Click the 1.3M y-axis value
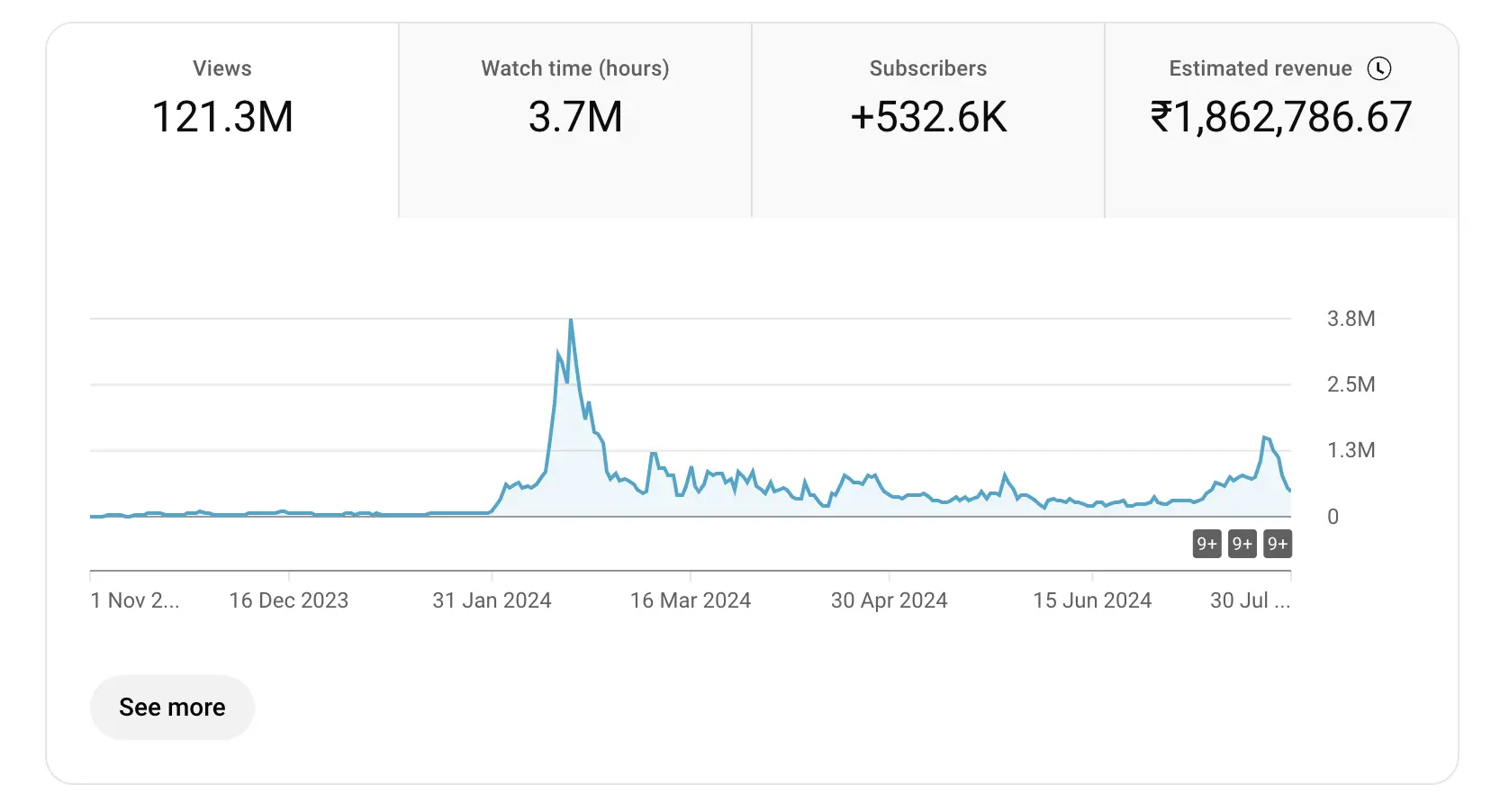 click(1351, 450)
